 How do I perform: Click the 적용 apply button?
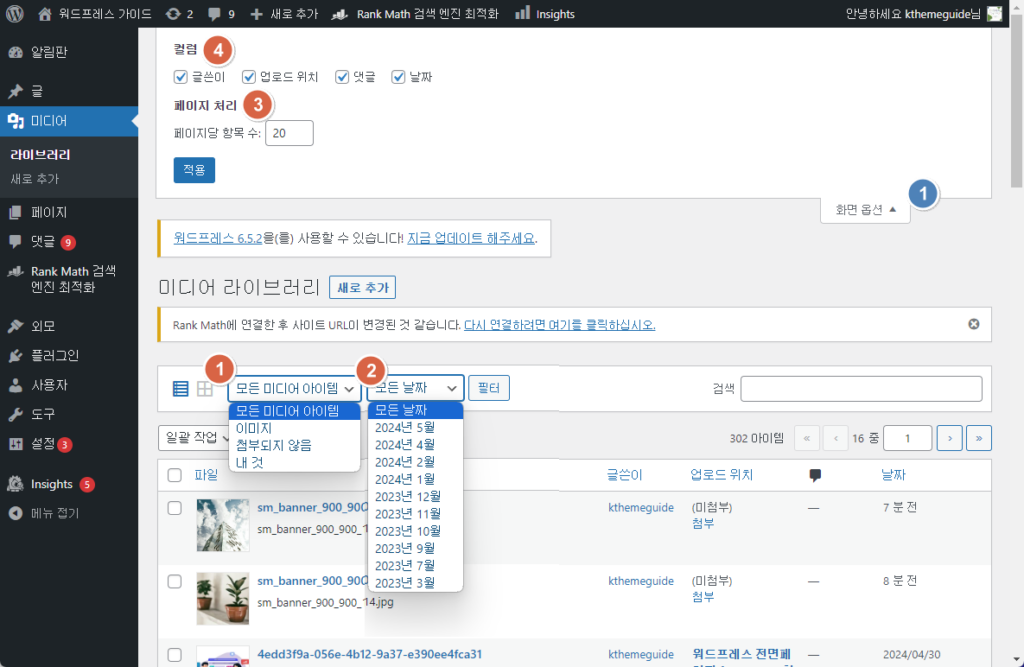(x=194, y=170)
